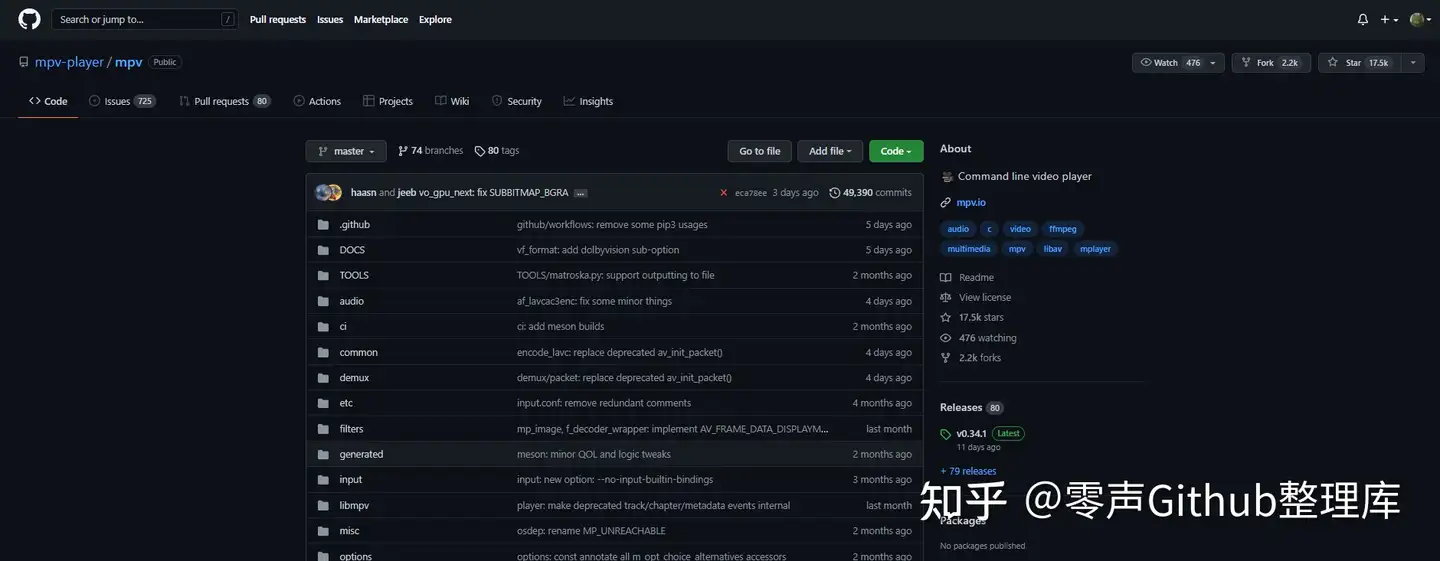Open the Add file dropdown

click(830, 151)
